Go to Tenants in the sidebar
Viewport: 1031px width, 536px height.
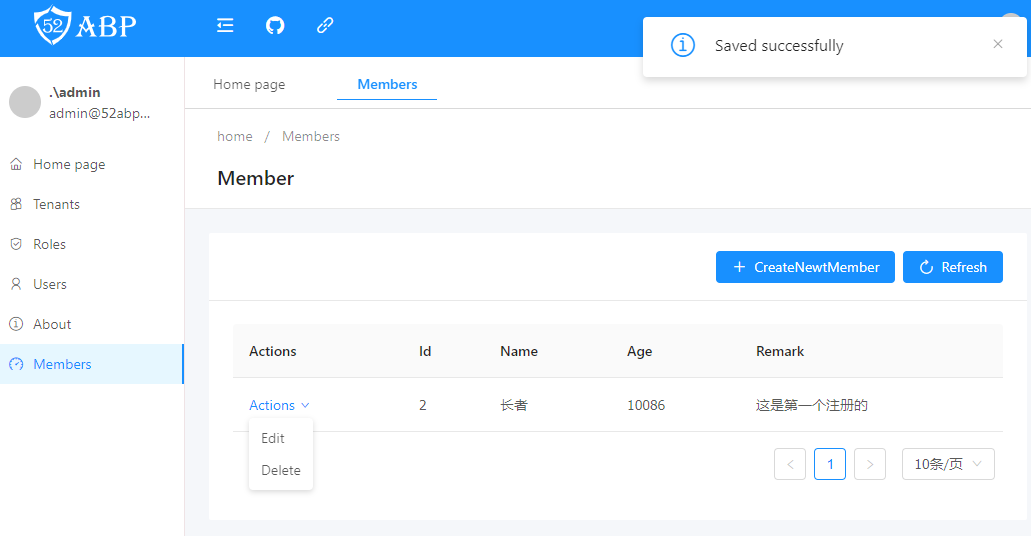(56, 204)
